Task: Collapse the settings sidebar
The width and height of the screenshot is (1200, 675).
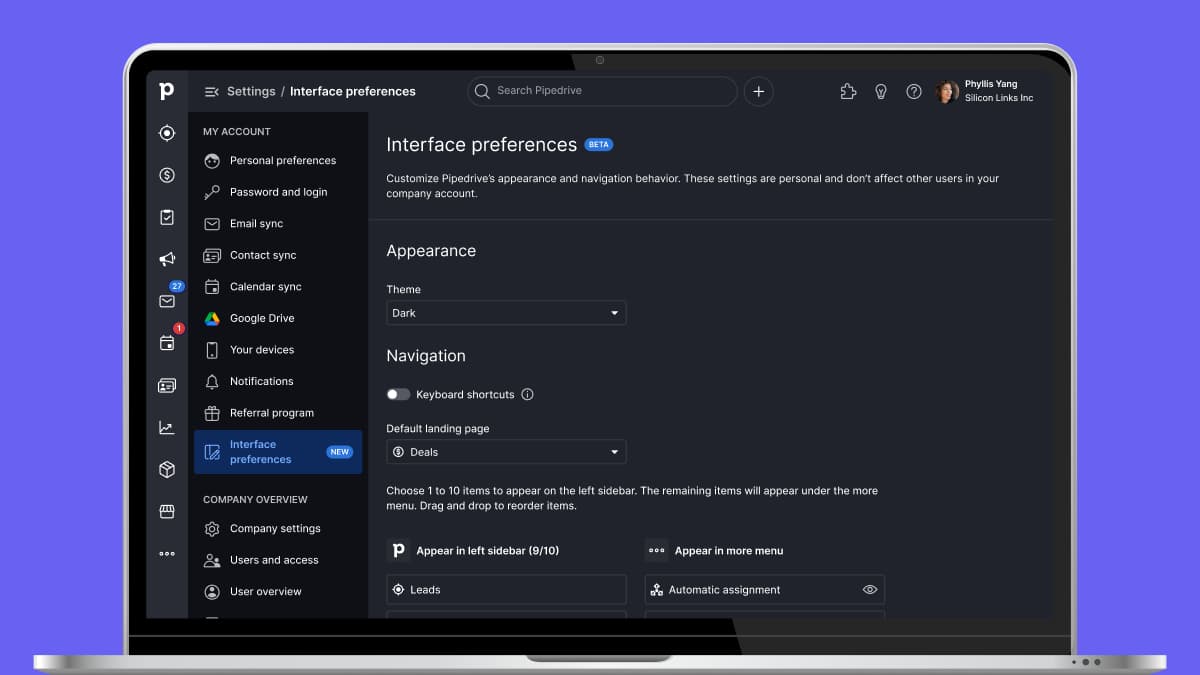Action: (211, 91)
